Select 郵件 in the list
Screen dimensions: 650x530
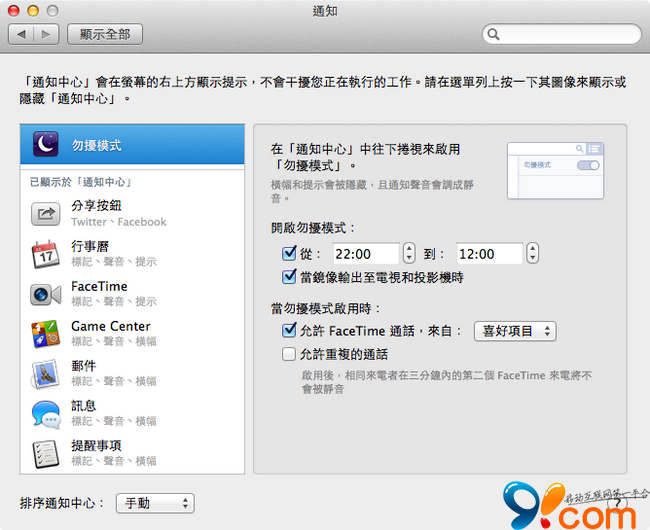click(x=132, y=374)
